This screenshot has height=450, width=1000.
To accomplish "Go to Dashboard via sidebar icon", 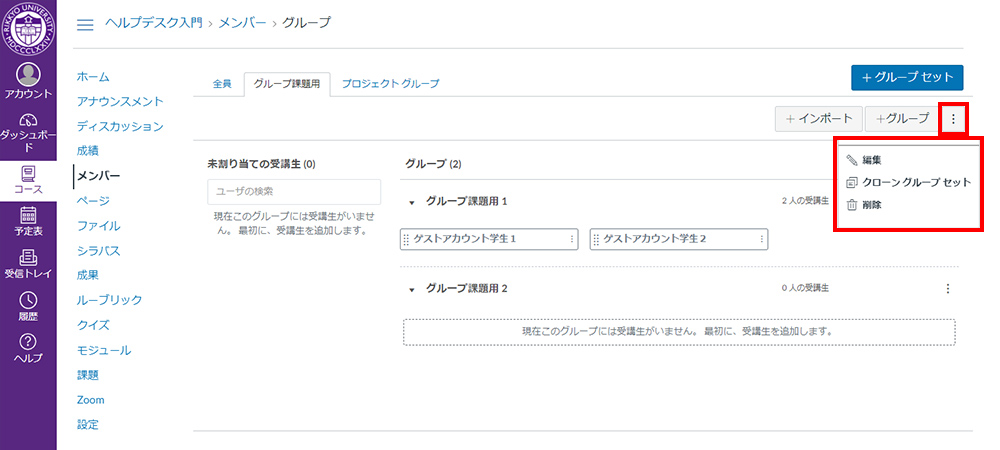I will point(28,131).
